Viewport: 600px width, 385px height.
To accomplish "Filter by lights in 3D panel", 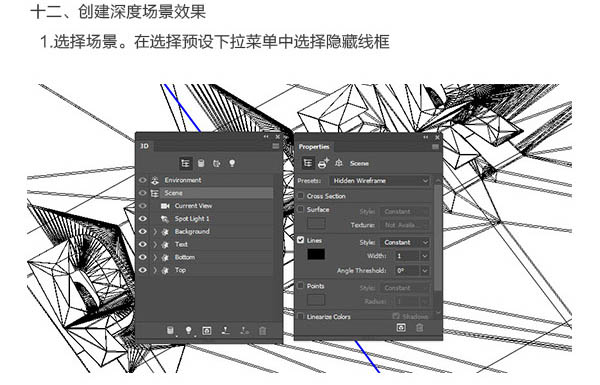I will pyautogui.click(x=232, y=163).
